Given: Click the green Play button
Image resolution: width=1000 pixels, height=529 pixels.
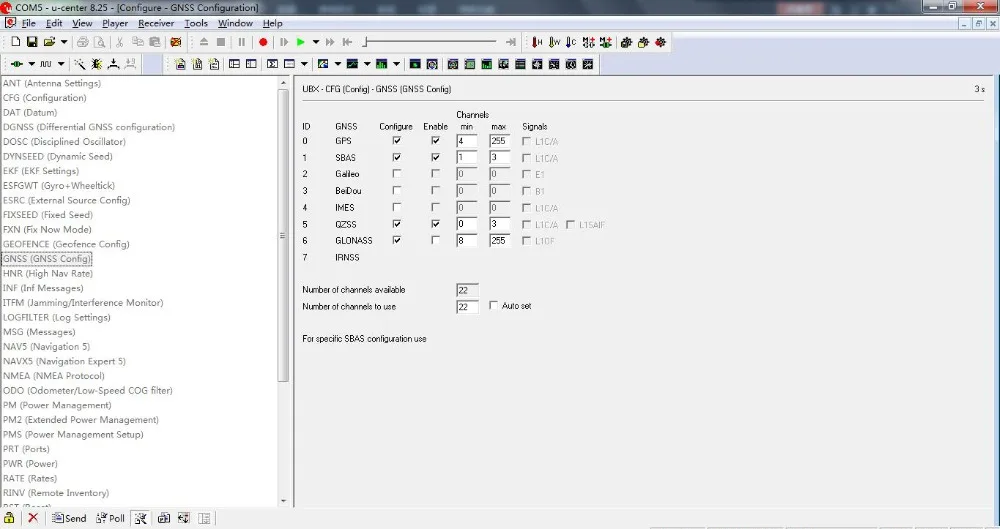Looking at the screenshot, I should pyautogui.click(x=300, y=42).
